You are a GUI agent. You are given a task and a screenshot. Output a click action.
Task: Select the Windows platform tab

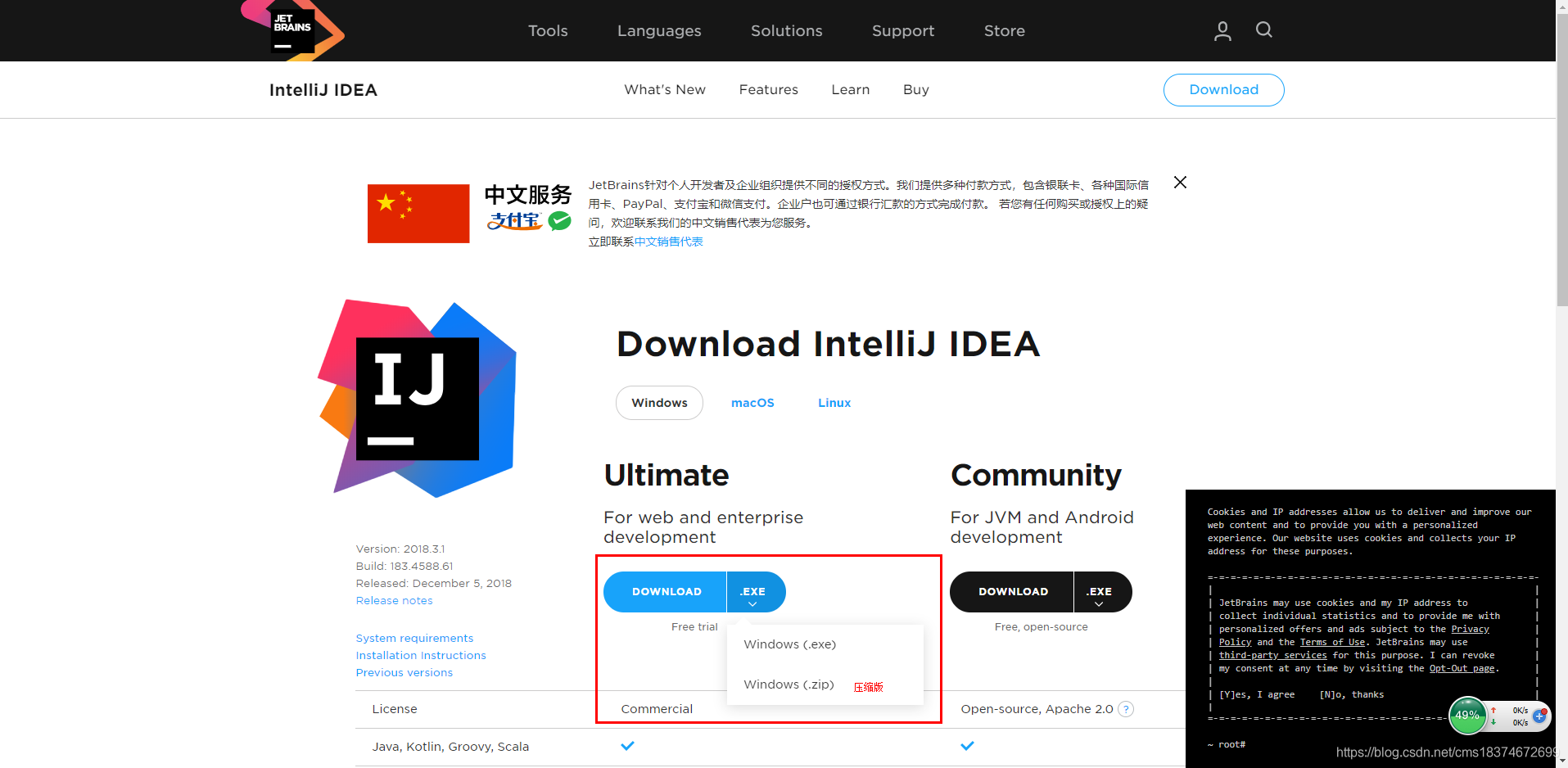pos(659,403)
